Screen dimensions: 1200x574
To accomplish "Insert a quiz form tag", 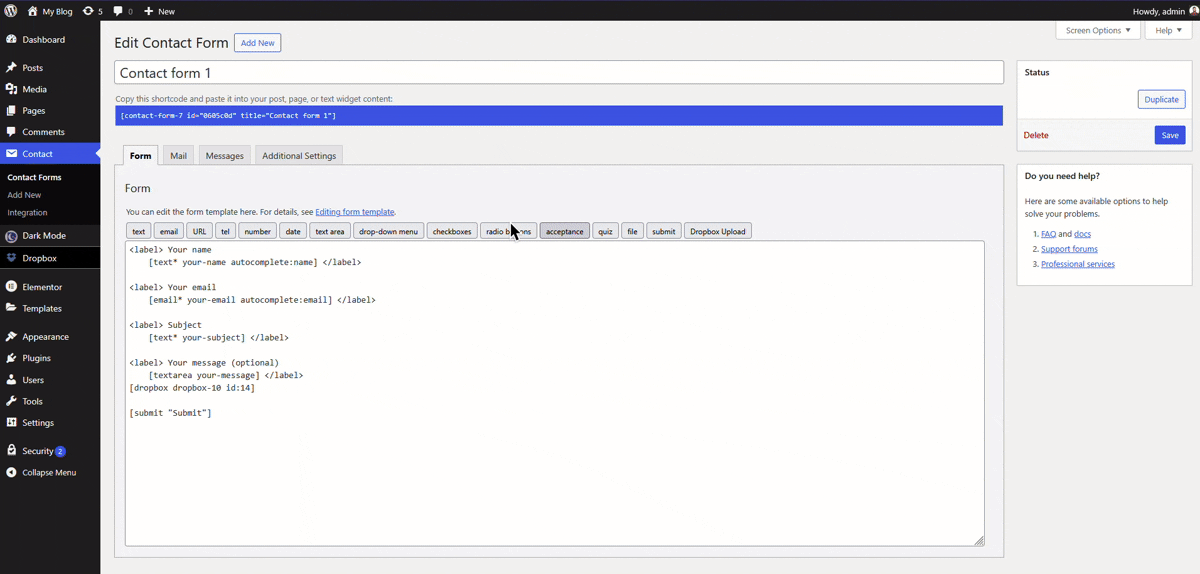I will click(605, 231).
